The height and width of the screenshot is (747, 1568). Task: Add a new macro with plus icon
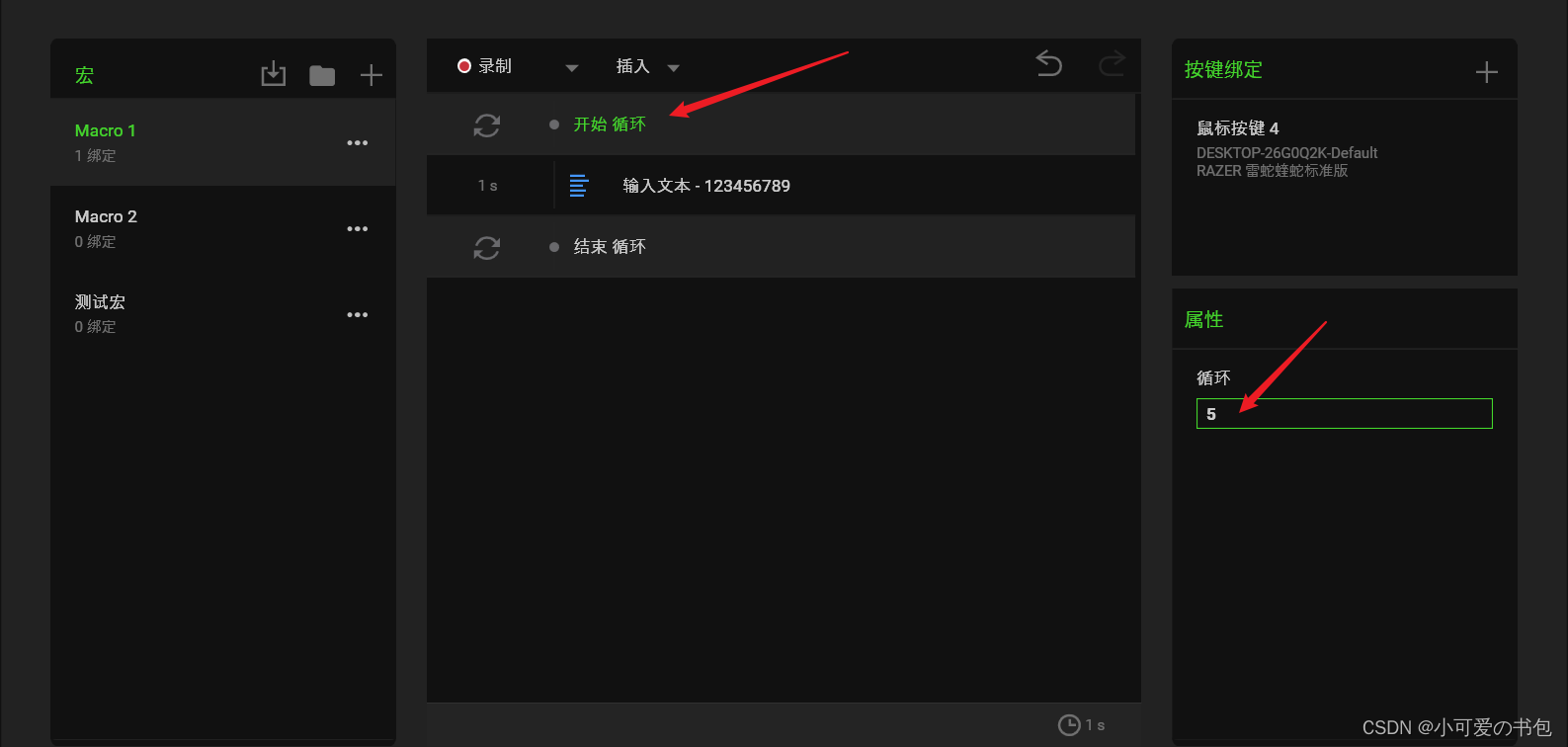coord(371,75)
